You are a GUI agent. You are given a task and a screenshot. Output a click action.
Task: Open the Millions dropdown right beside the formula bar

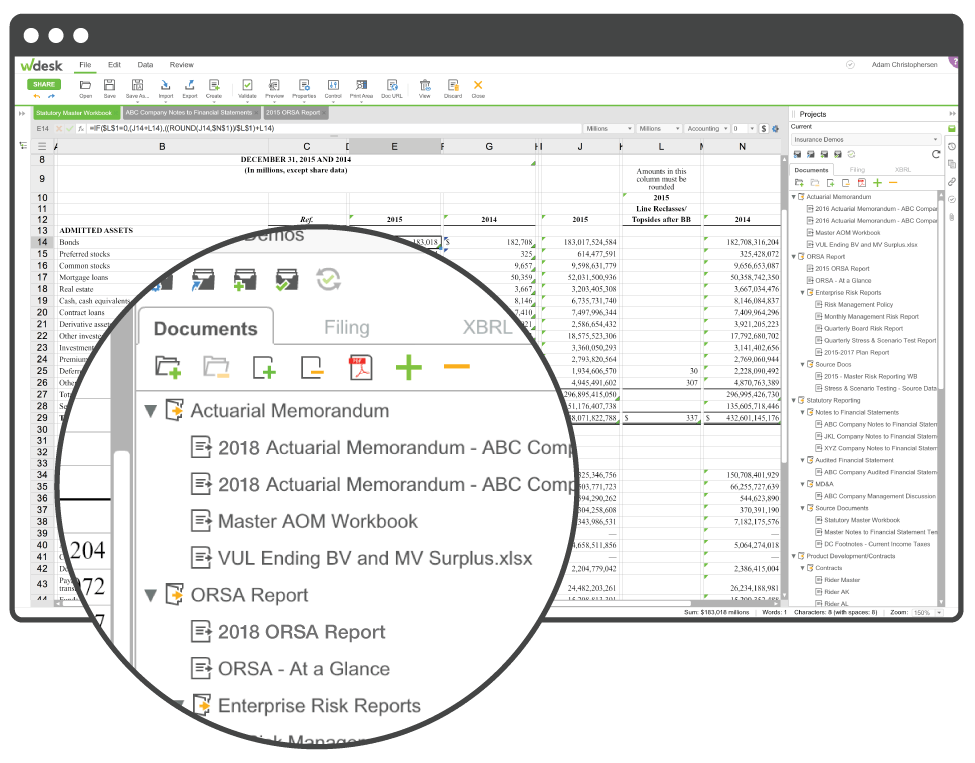(x=608, y=129)
